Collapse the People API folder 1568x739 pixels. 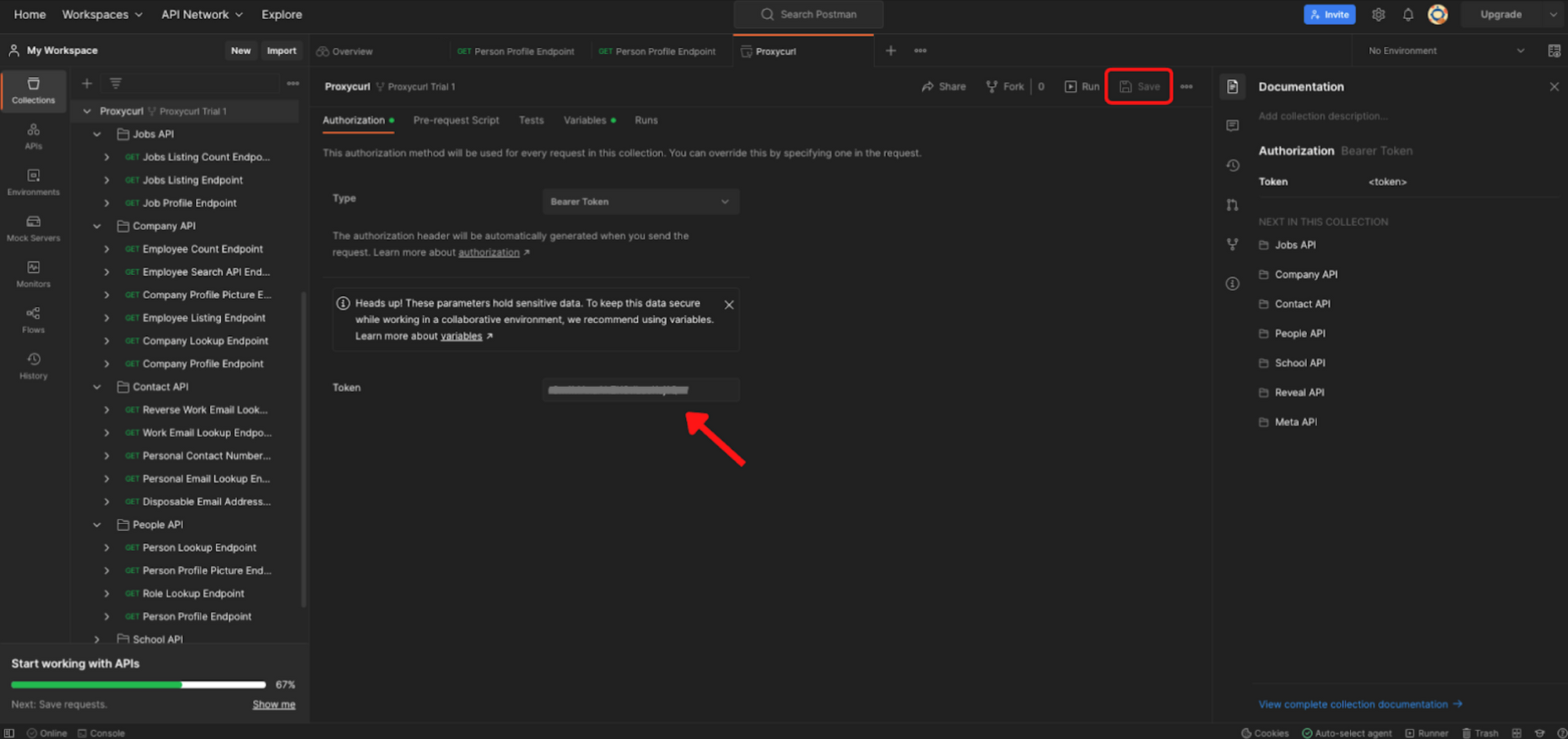point(96,525)
